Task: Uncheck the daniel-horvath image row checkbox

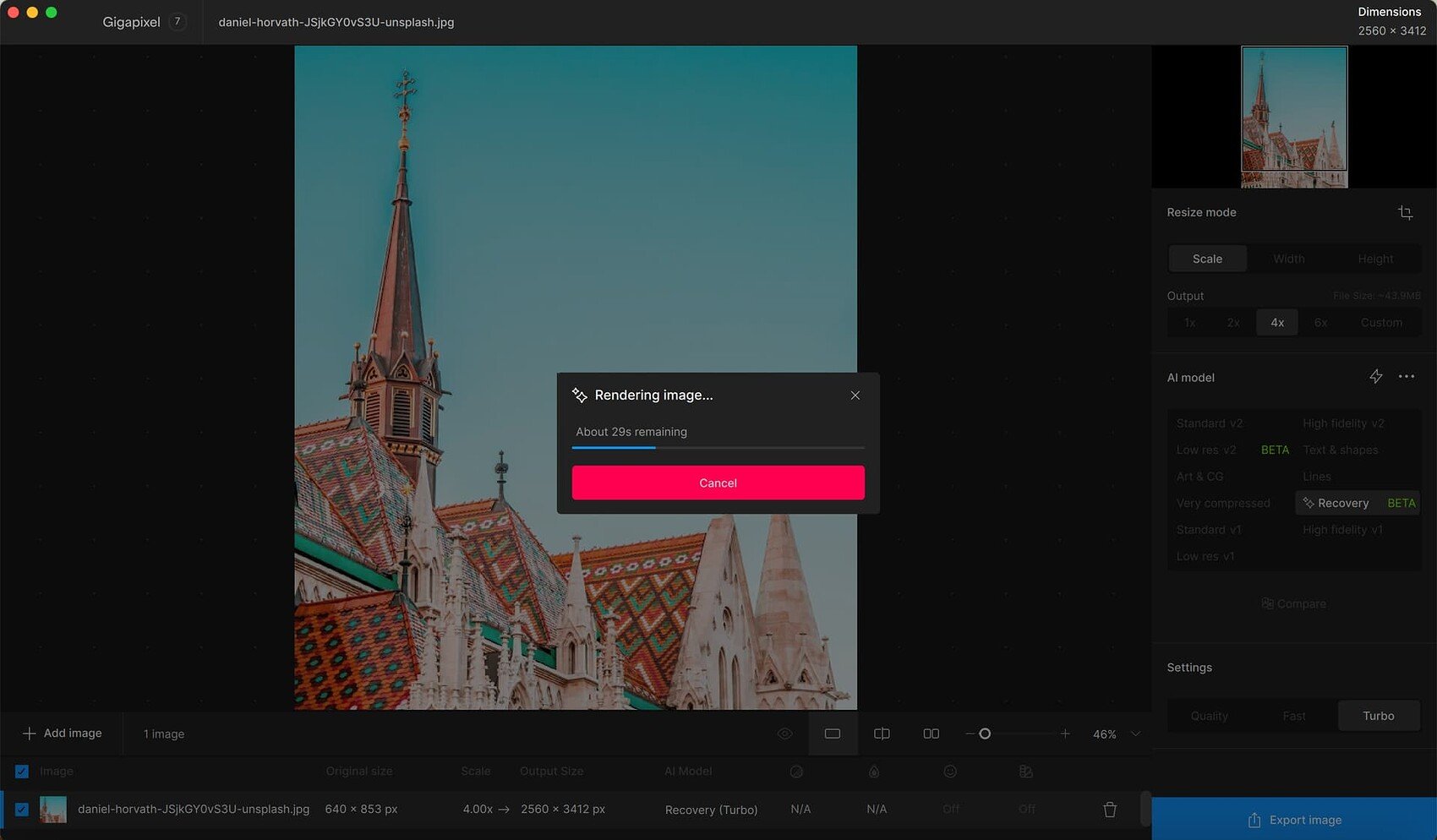Action: 21,809
